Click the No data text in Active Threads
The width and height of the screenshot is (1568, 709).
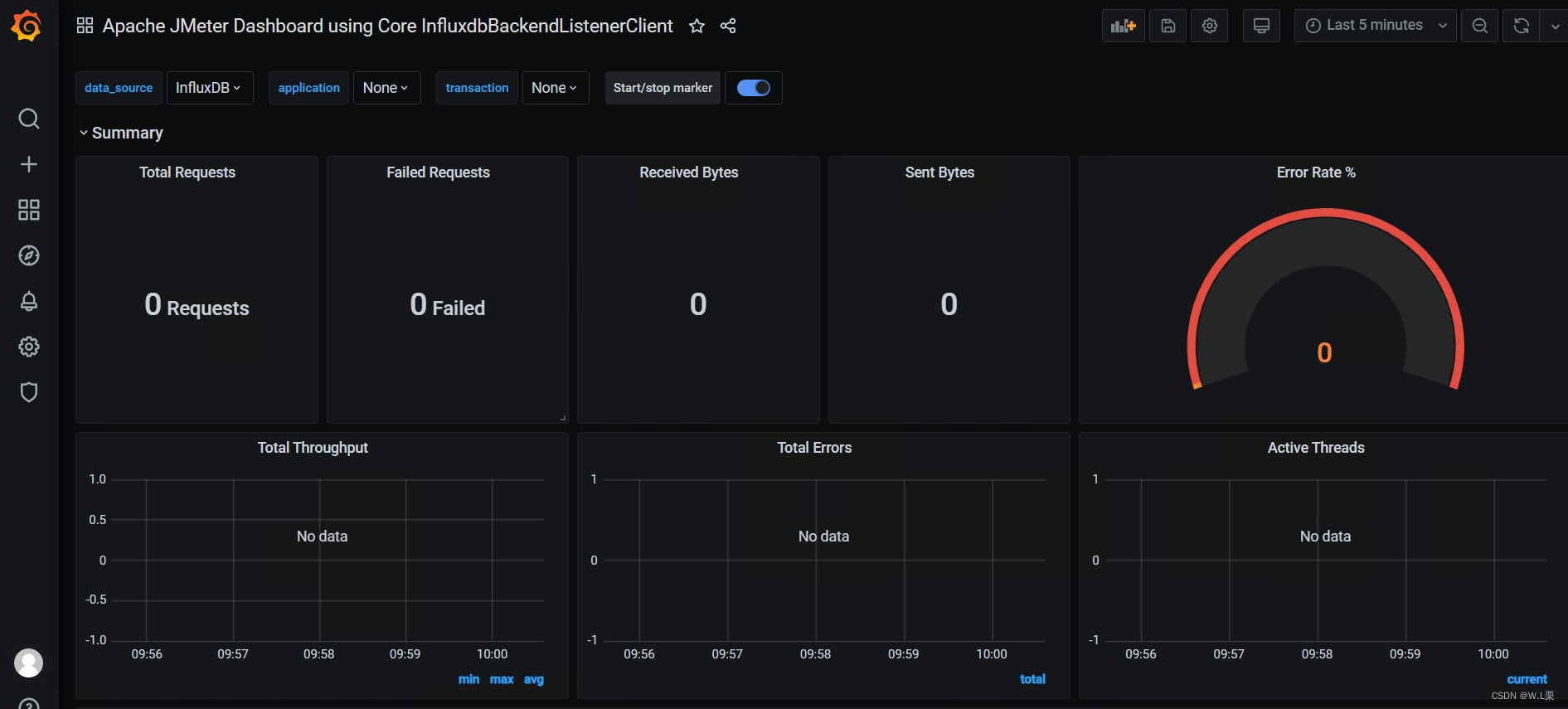[1325, 537]
